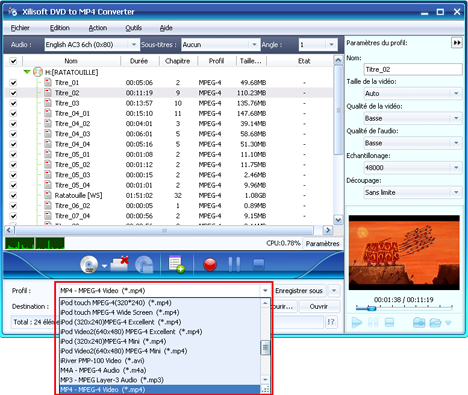Click the Ratatouille video preview thumbnail

404,252
